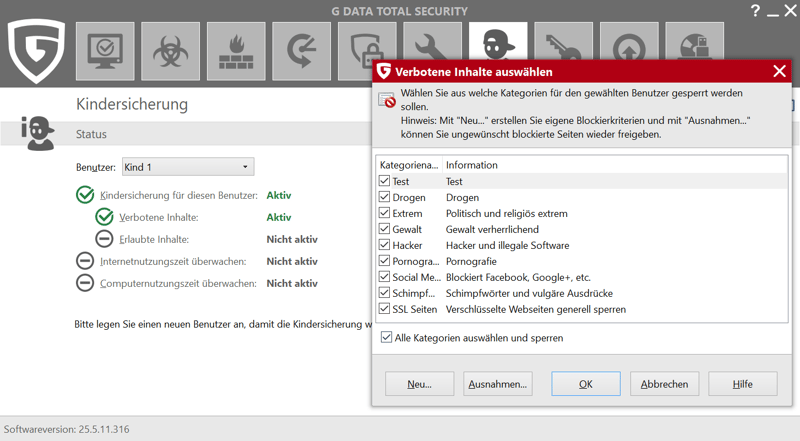Open the encryption key icon
The height and width of the screenshot is (441, 800).
(563, 42)
